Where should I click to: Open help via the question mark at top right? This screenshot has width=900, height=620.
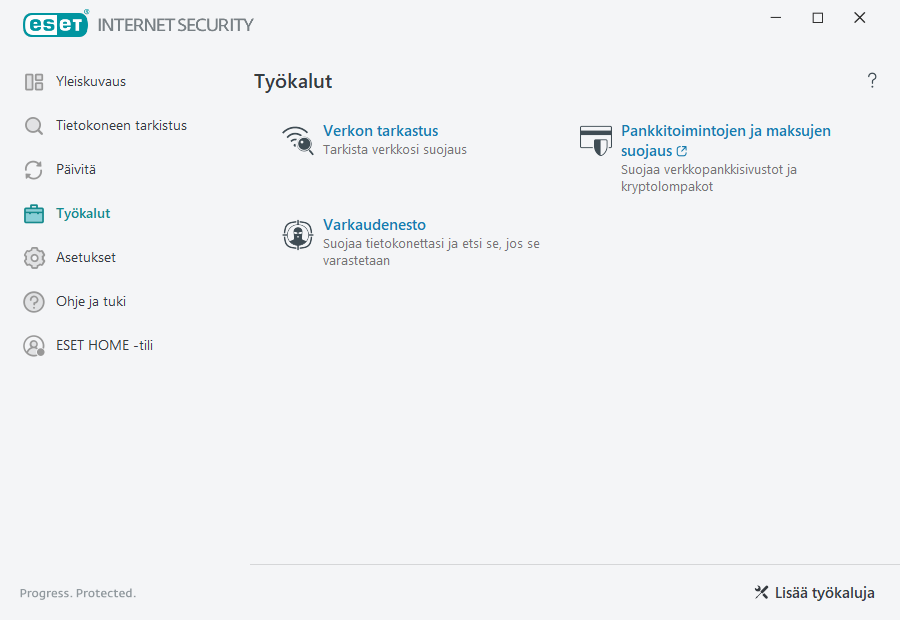872,80
